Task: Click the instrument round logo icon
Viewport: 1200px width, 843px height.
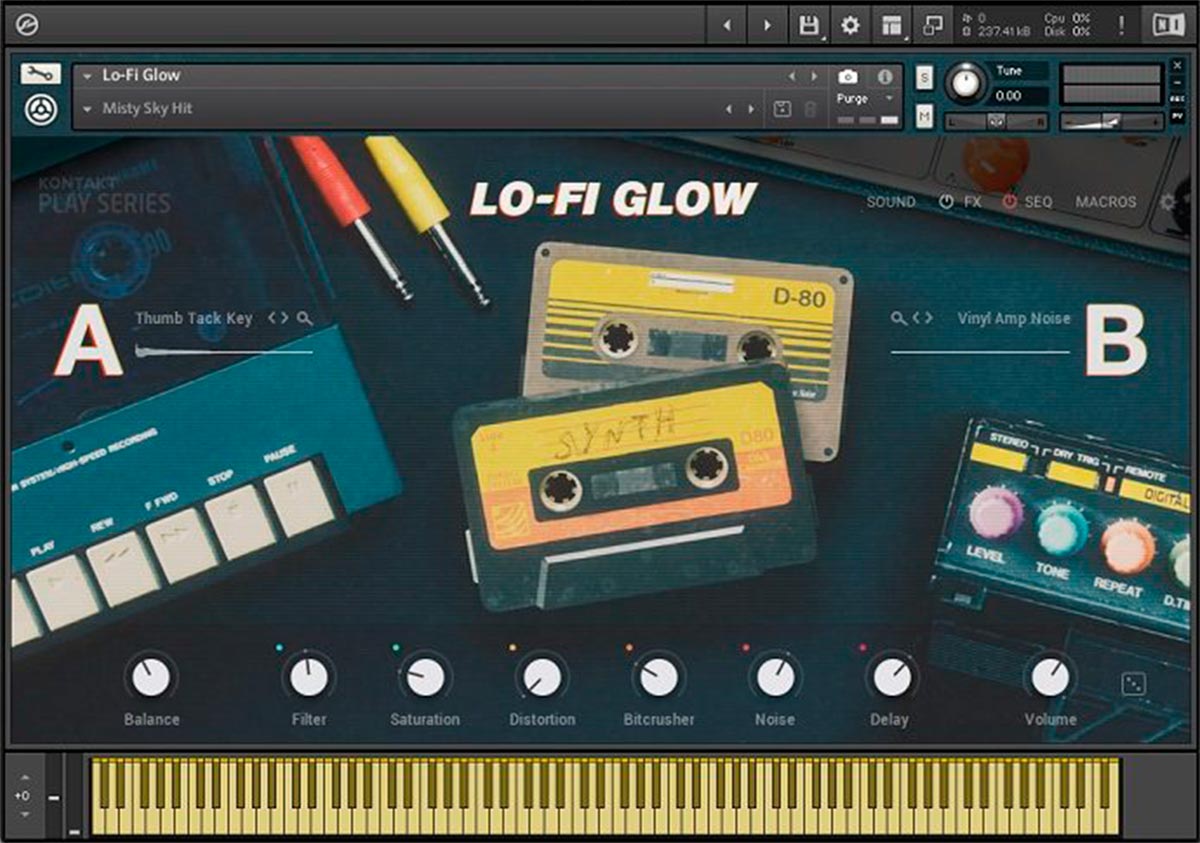Action: tap(41, 108)
